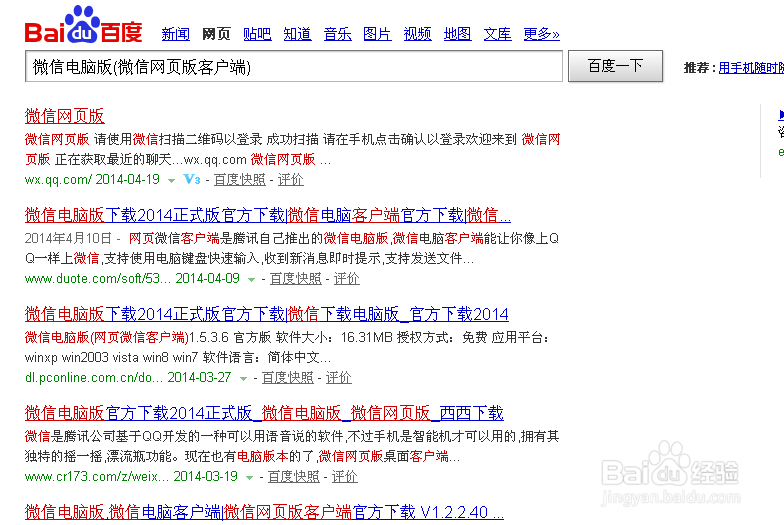Open the 视频 tab
This screenshot has width=784, height=525.
pyautogui.click(x=418, y=34)
